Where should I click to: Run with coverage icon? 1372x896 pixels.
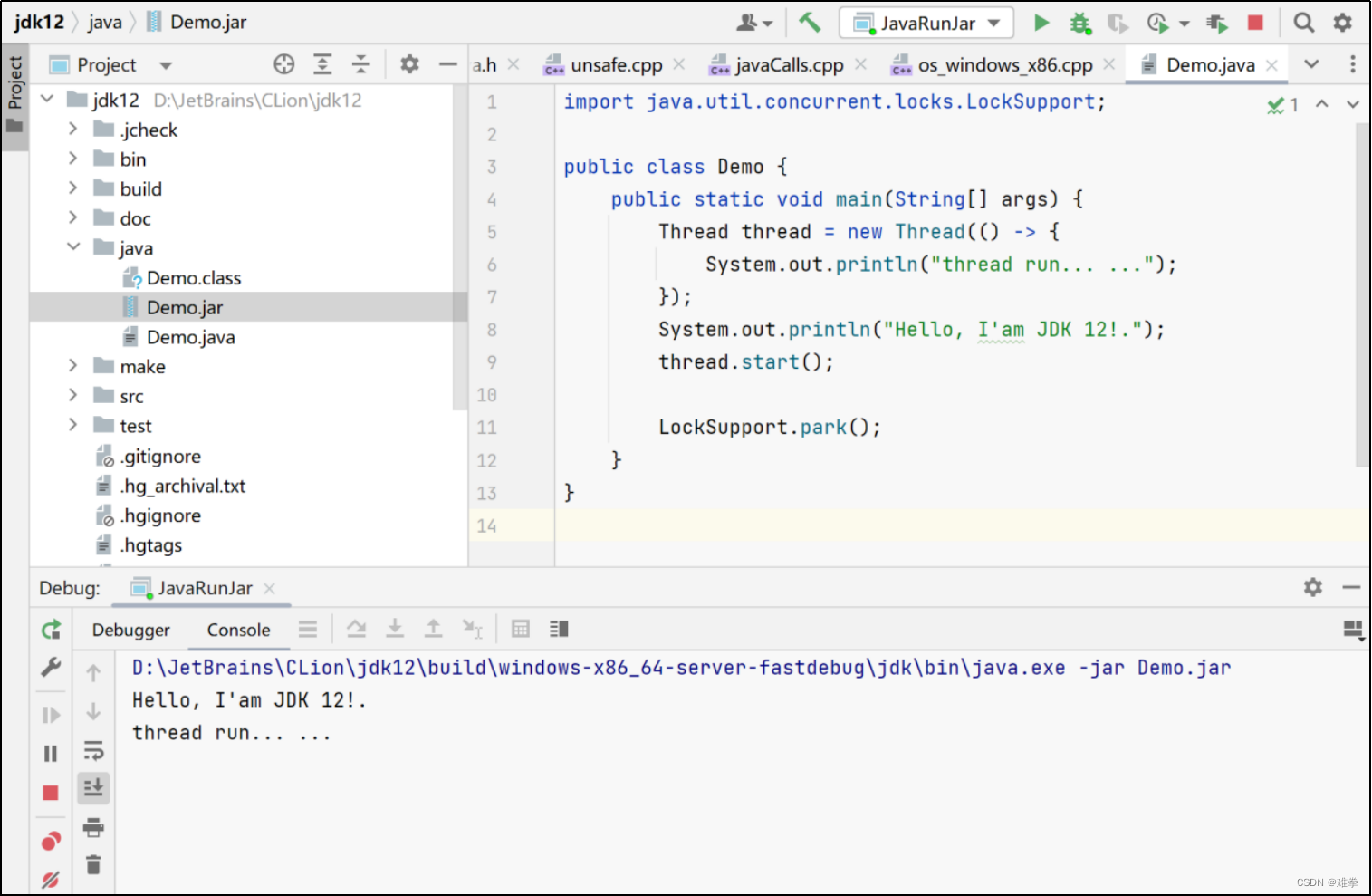1118,23
